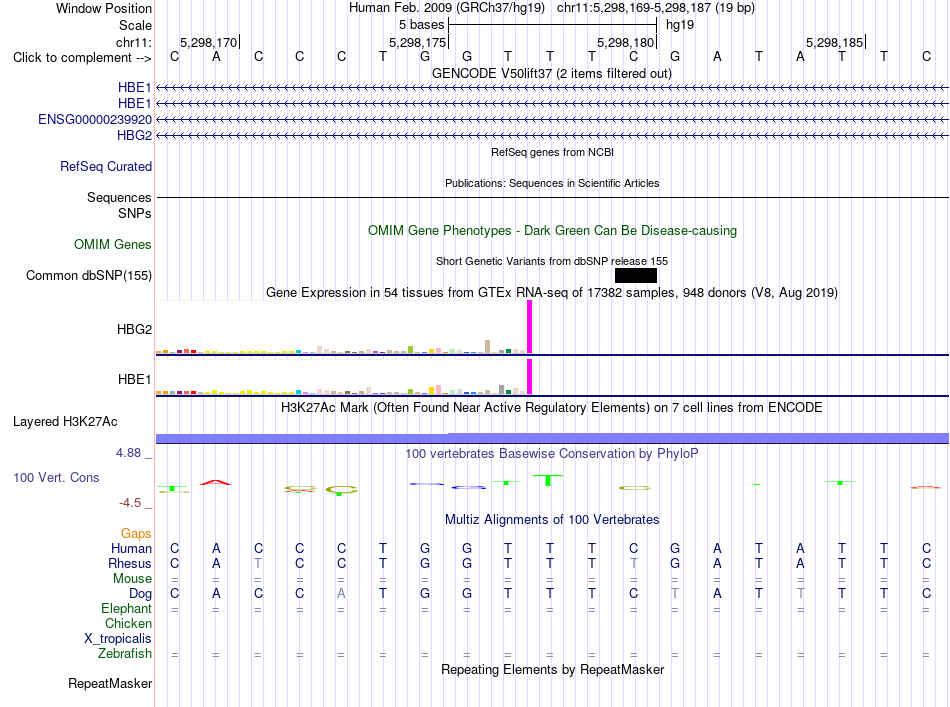Viewport: 950px width, 707px height.
Task: Click the 5,298,180 ruler position
Action: [626, 42]
